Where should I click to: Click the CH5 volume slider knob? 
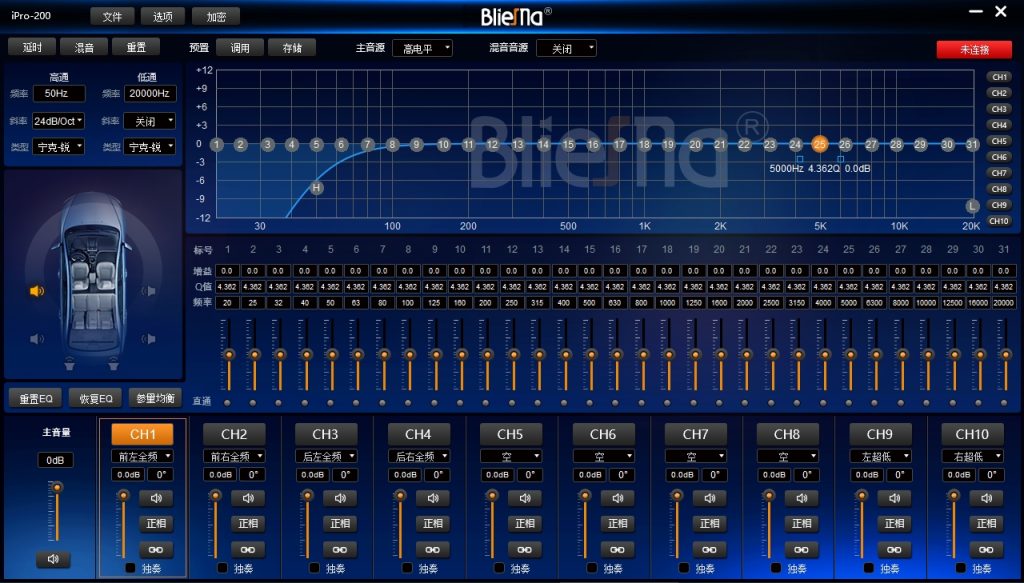click(x=492, y=496)
